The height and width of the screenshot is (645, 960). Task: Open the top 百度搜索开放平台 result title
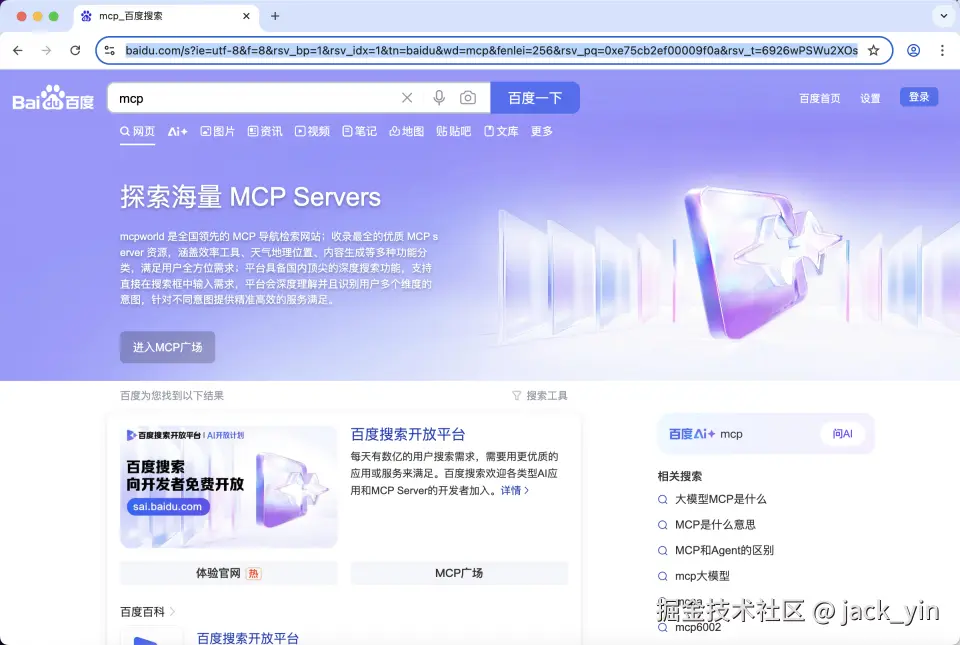408,434
